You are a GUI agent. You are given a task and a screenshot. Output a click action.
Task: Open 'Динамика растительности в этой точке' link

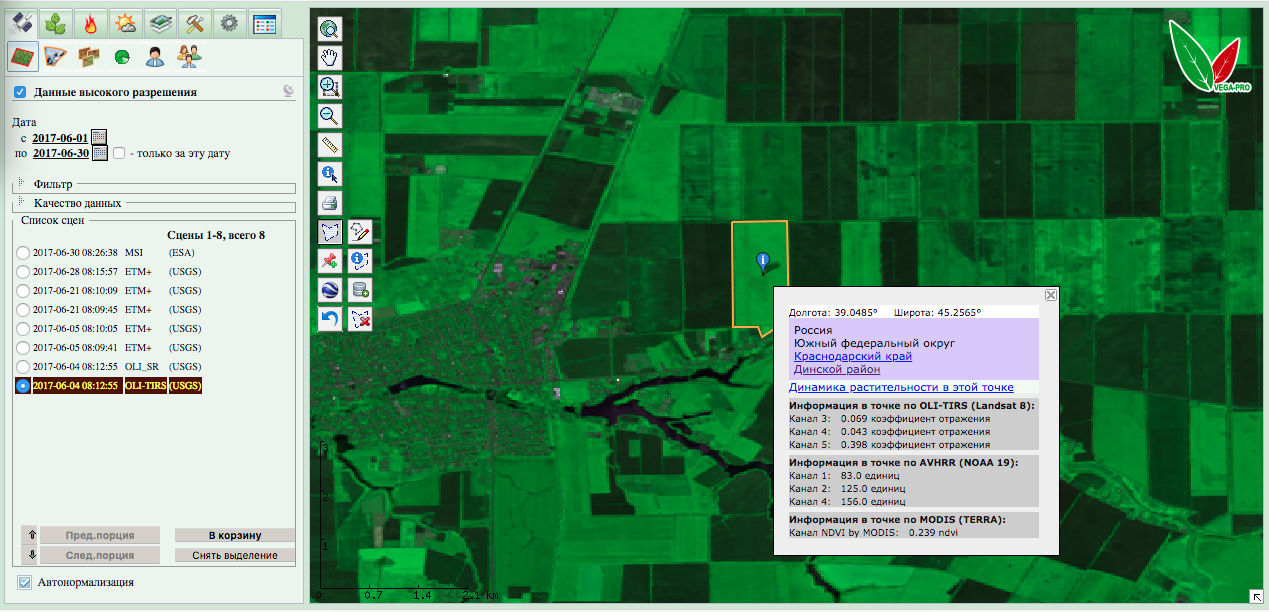(x=901, y=387)
